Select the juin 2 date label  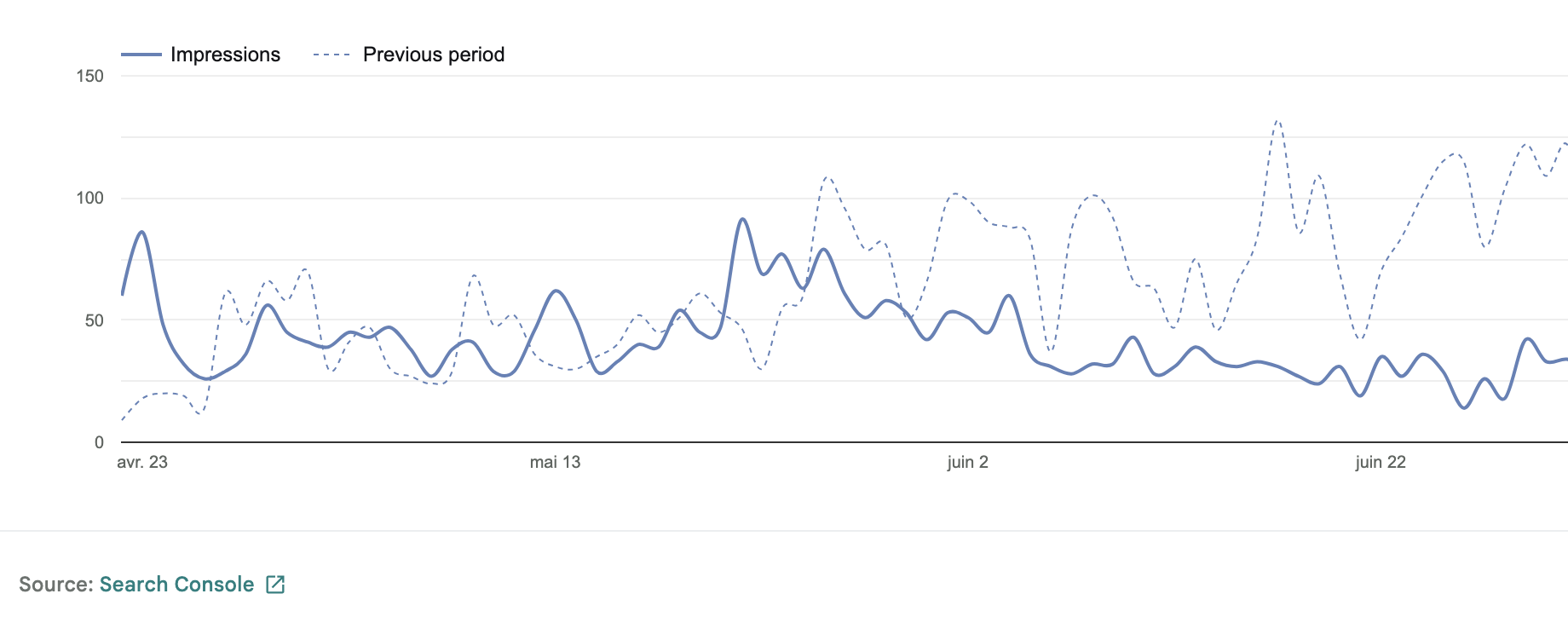967,462
